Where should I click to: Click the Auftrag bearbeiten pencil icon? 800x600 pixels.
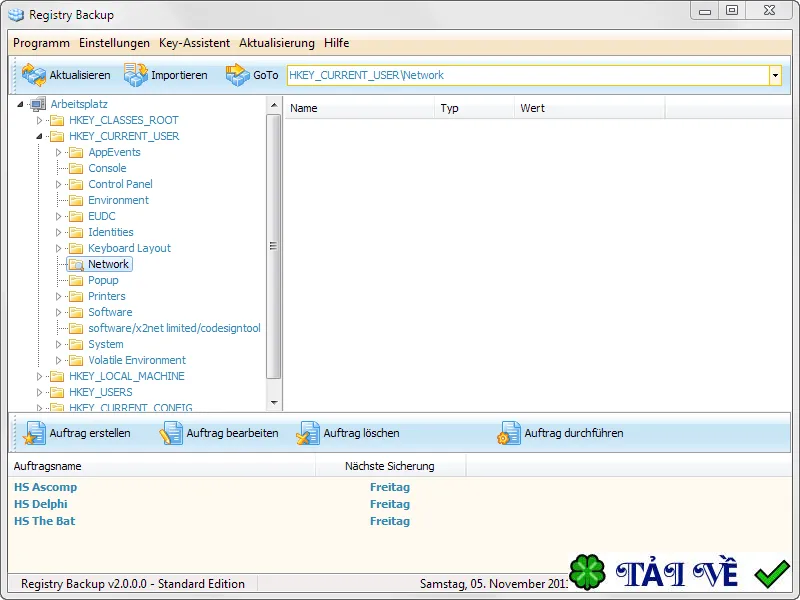tap(171, 433)
